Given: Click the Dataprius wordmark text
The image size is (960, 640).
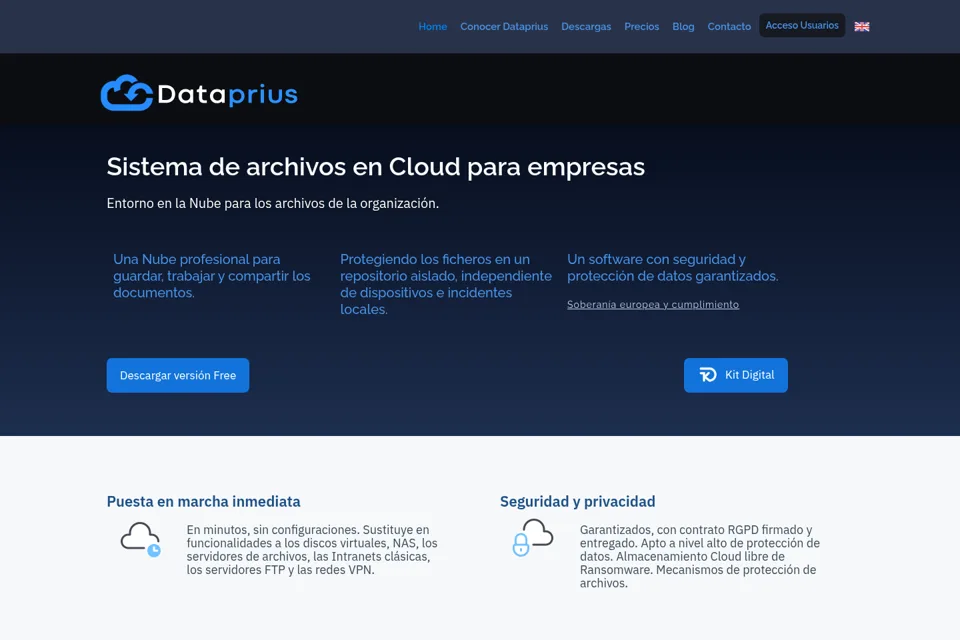Looking at the screenshot, I should pos(227,94).
